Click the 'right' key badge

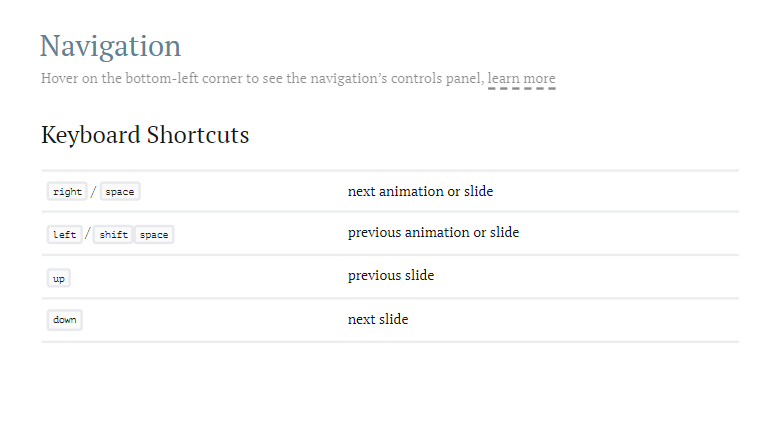(67, 192)
